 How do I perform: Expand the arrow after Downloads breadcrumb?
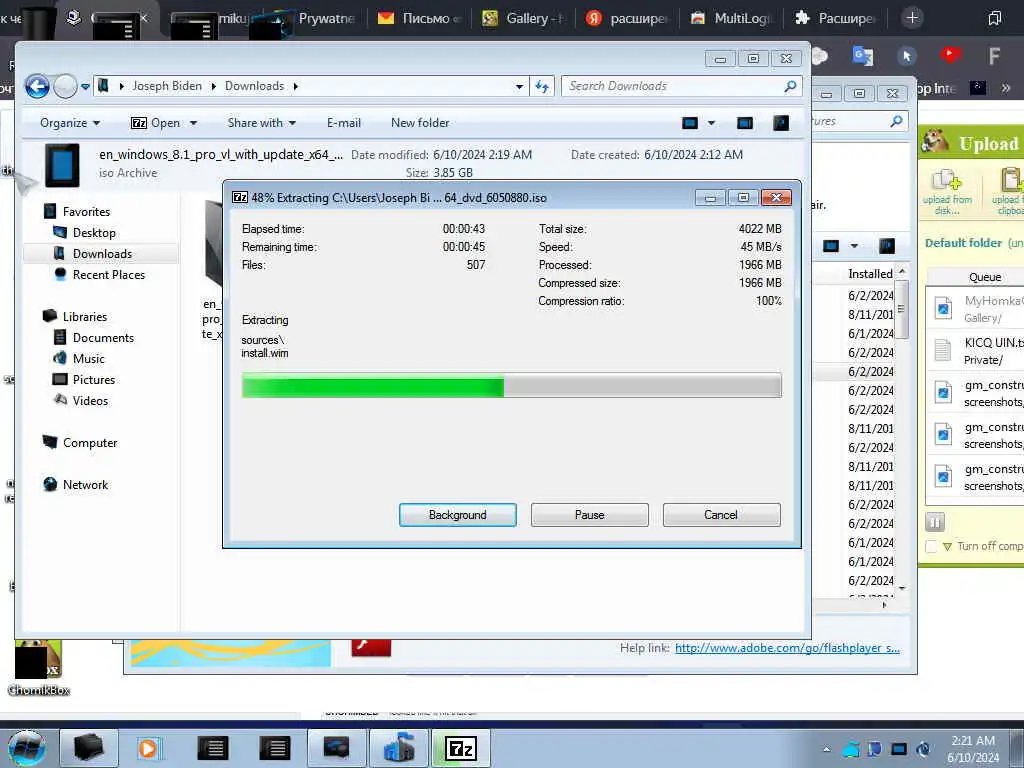[x=296, y=86]
